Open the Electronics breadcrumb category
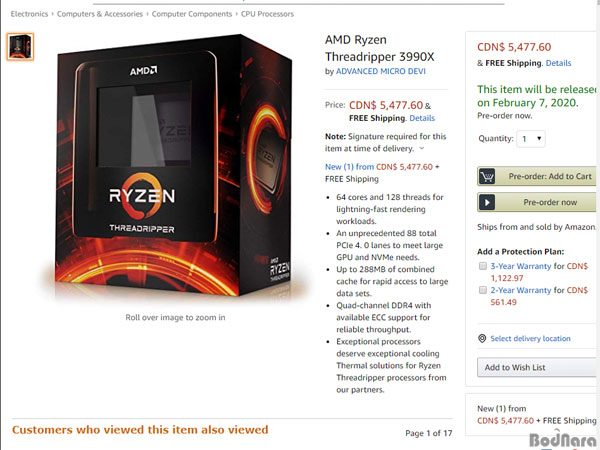The height and width of the screenshot is (450, 600). (29, 14)
